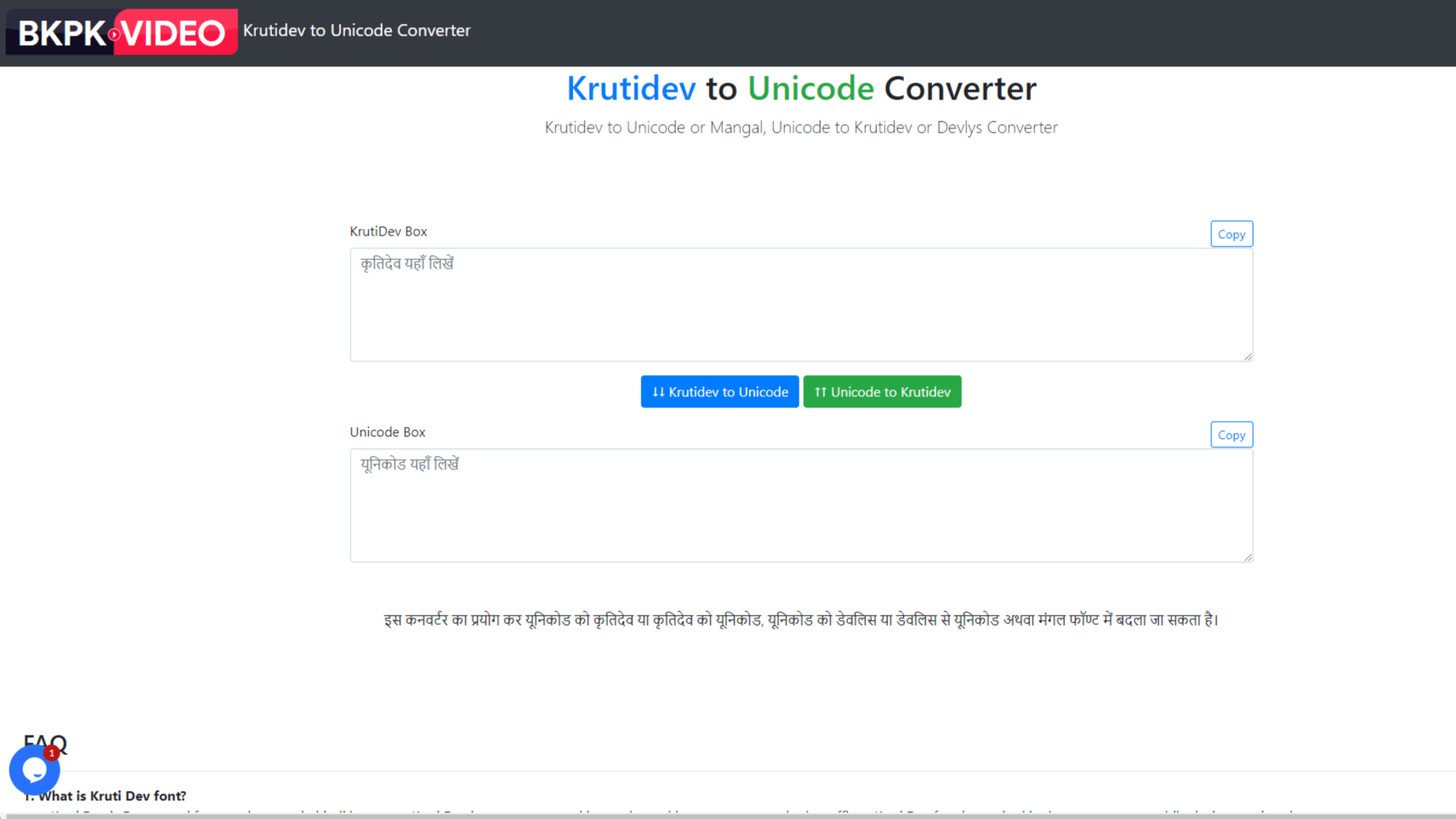The image size is (1456, 819).
Task: Click inside the KrutiDev Box text area
Action: [x=800, y=304]
